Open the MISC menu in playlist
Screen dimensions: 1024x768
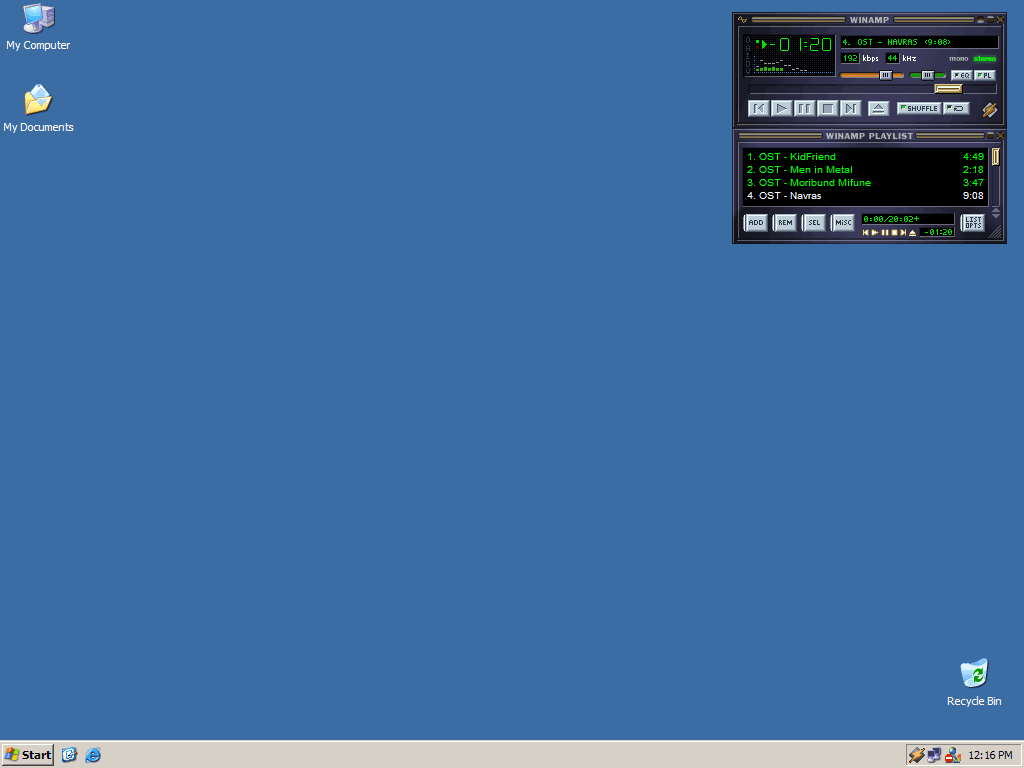tap(842, 223)
